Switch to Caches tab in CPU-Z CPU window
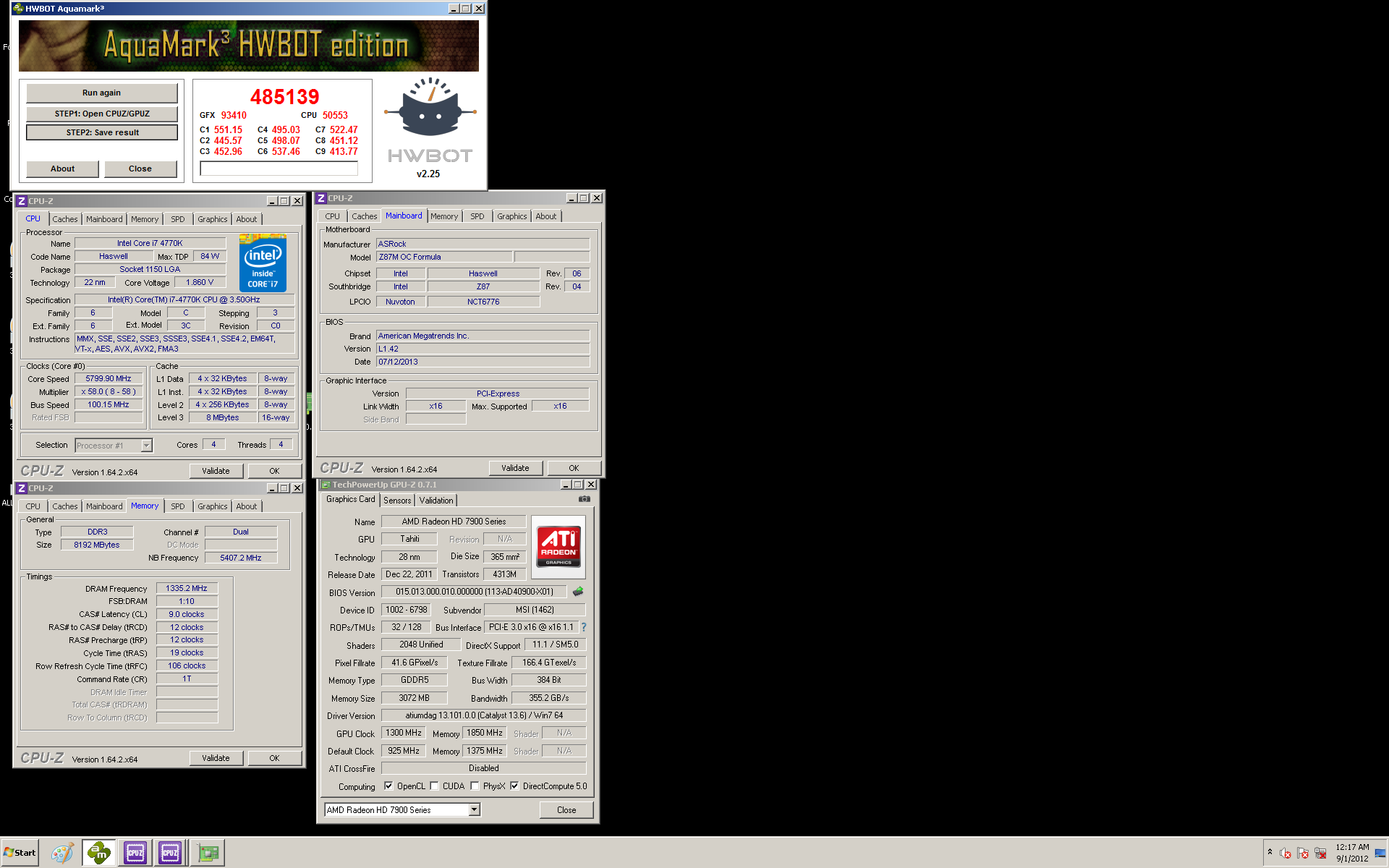Viewport: 1389px width, 868px height. pos(64,219)
